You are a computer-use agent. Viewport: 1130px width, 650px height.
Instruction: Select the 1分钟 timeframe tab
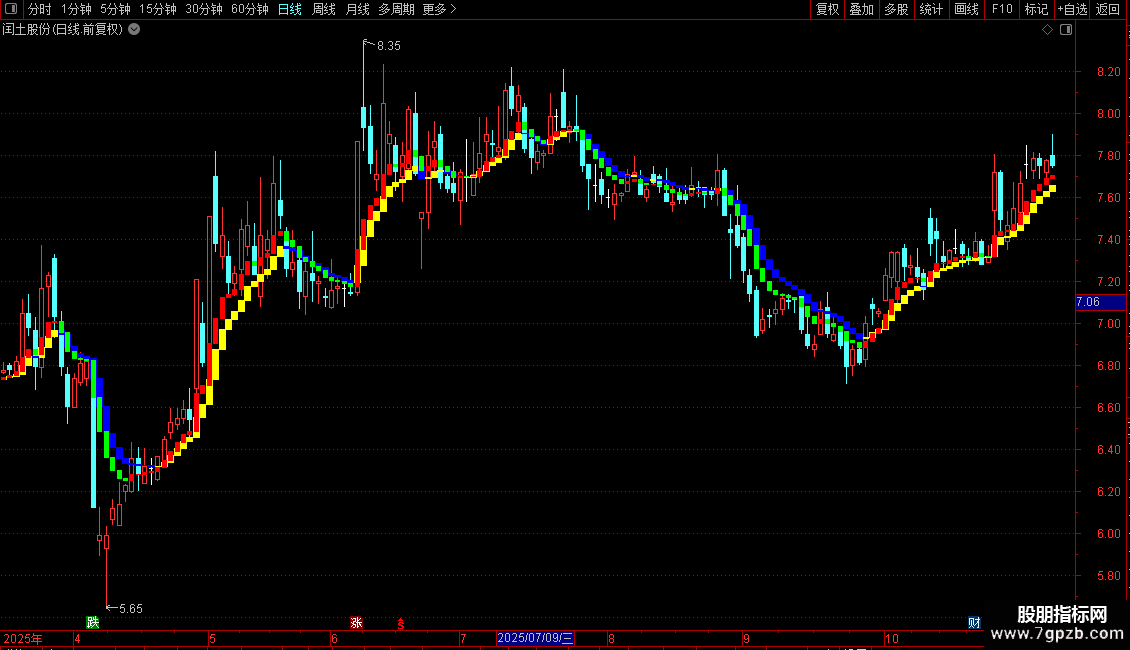pos(76,9)
